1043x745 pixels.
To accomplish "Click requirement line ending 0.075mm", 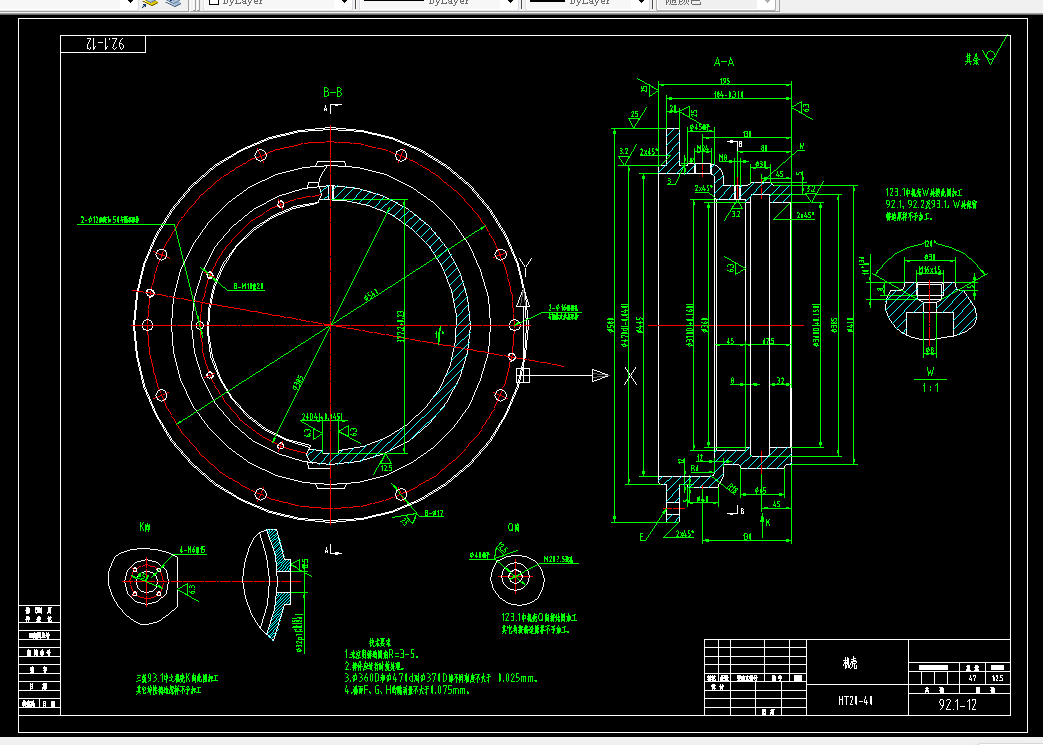I will 407,690.
